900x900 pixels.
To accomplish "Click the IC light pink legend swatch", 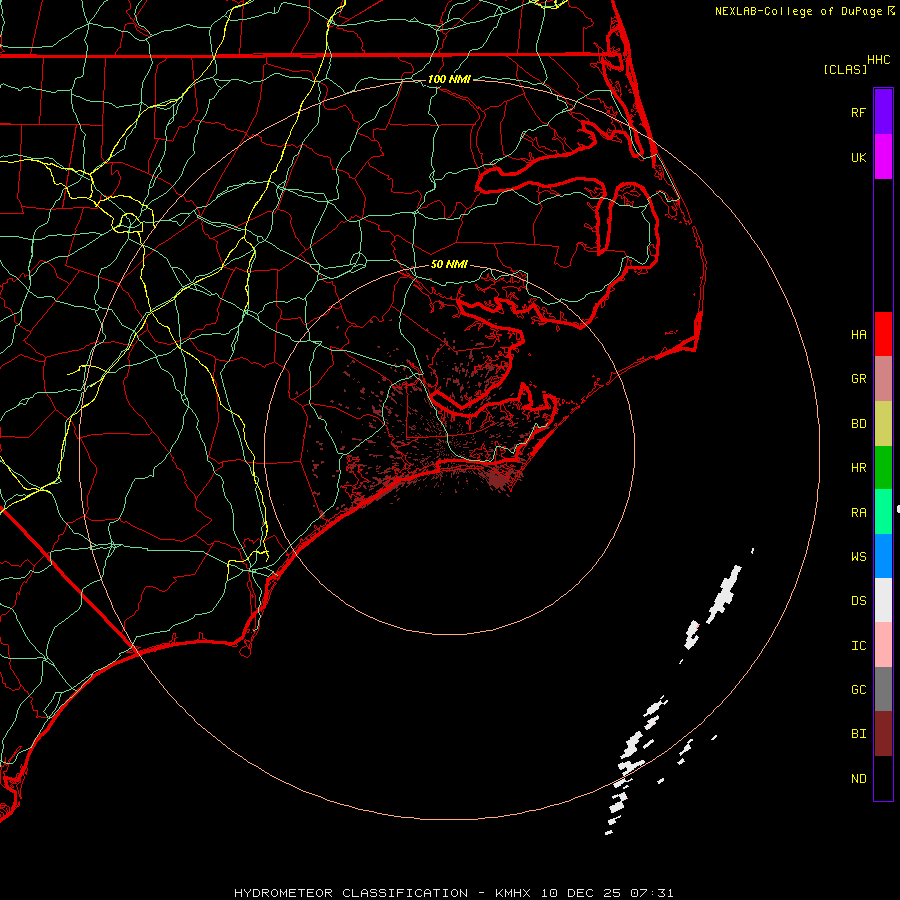I will [x=883, y=645].
